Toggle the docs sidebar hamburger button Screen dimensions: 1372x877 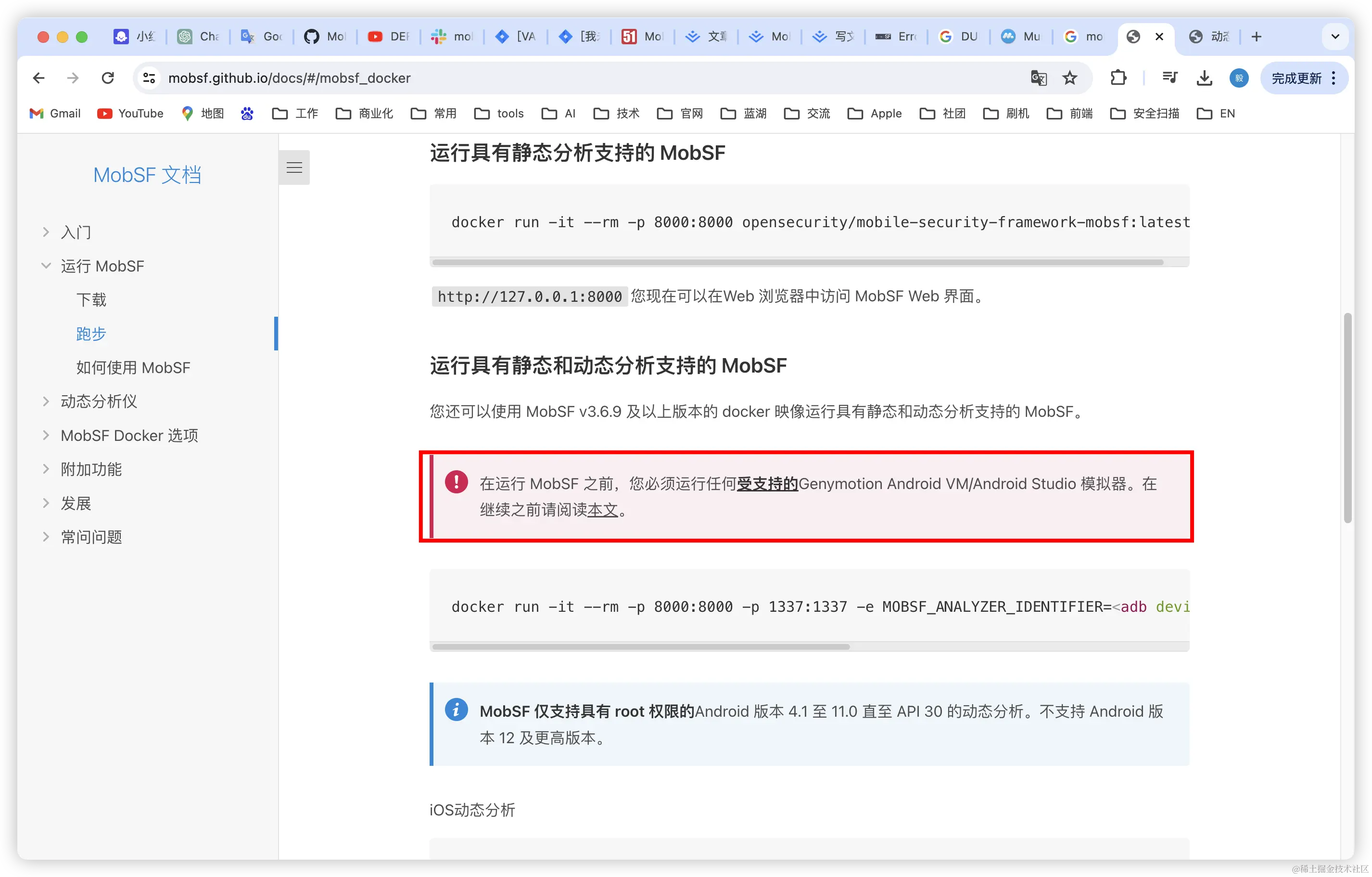pos(294,167)
